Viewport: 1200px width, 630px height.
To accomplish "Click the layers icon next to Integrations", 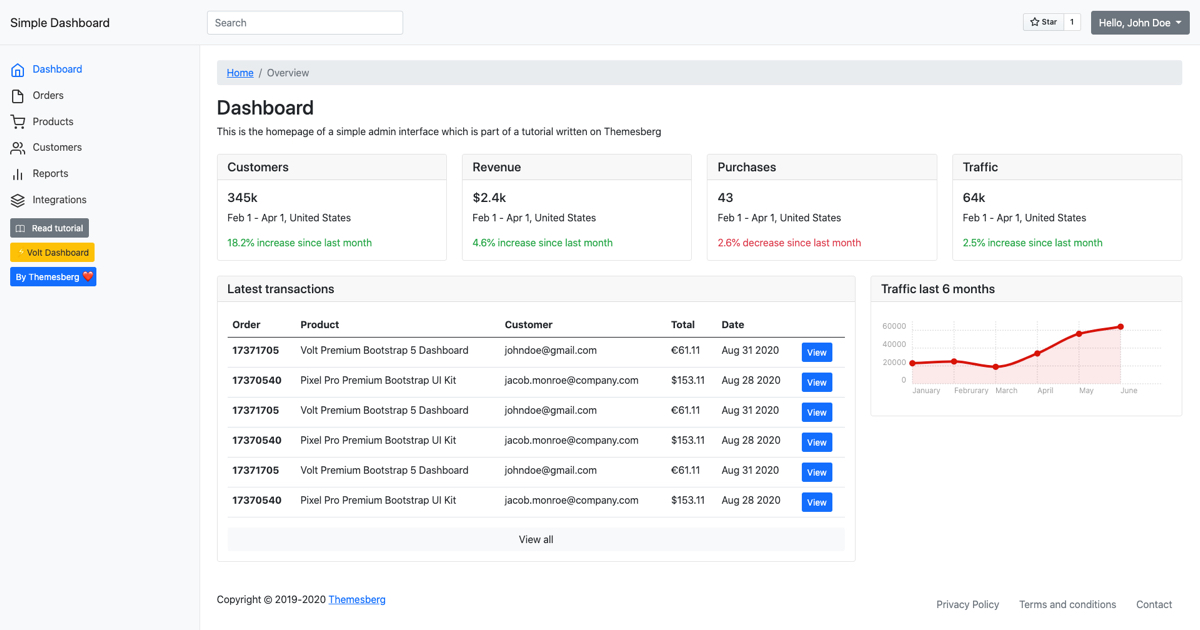I will point(16,199).
